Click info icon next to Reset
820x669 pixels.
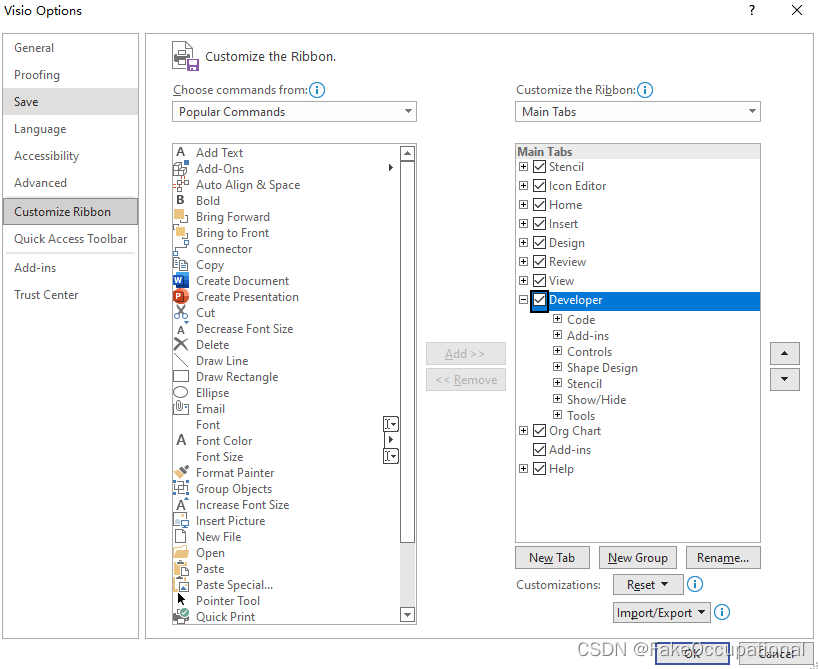click(x=694, y=584)
